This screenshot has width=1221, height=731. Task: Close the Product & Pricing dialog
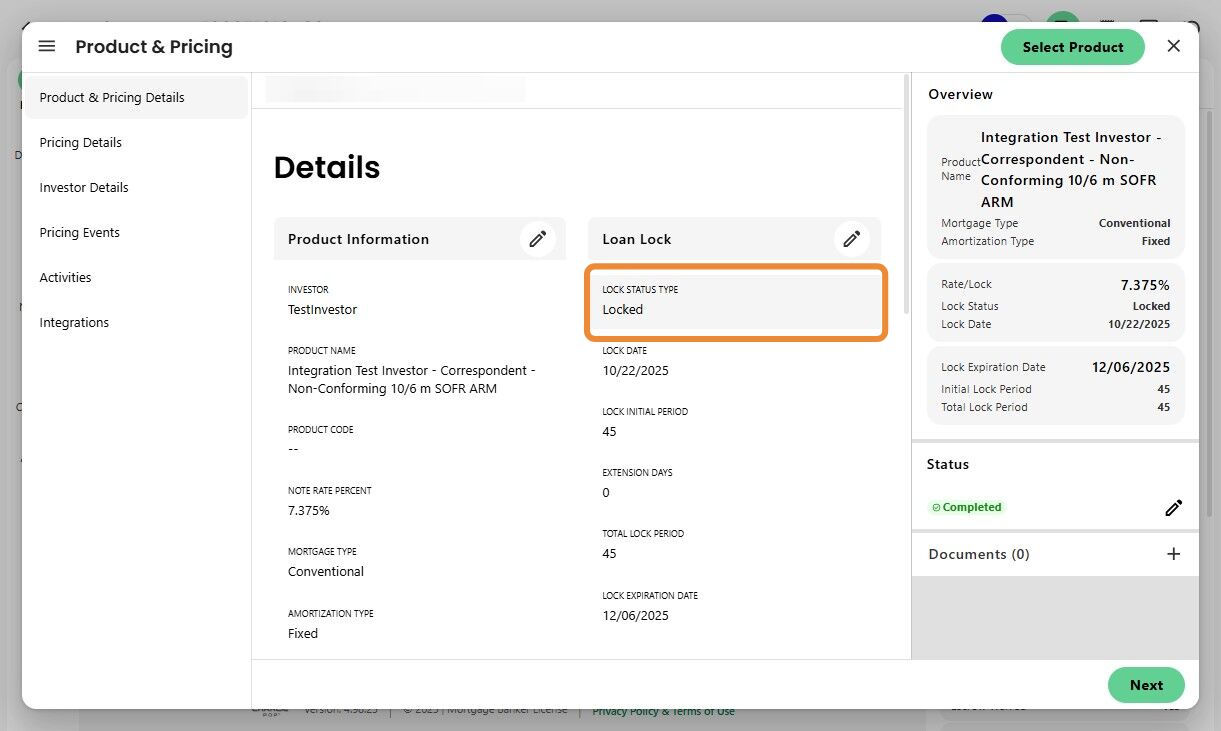(x=1174, y=46)
